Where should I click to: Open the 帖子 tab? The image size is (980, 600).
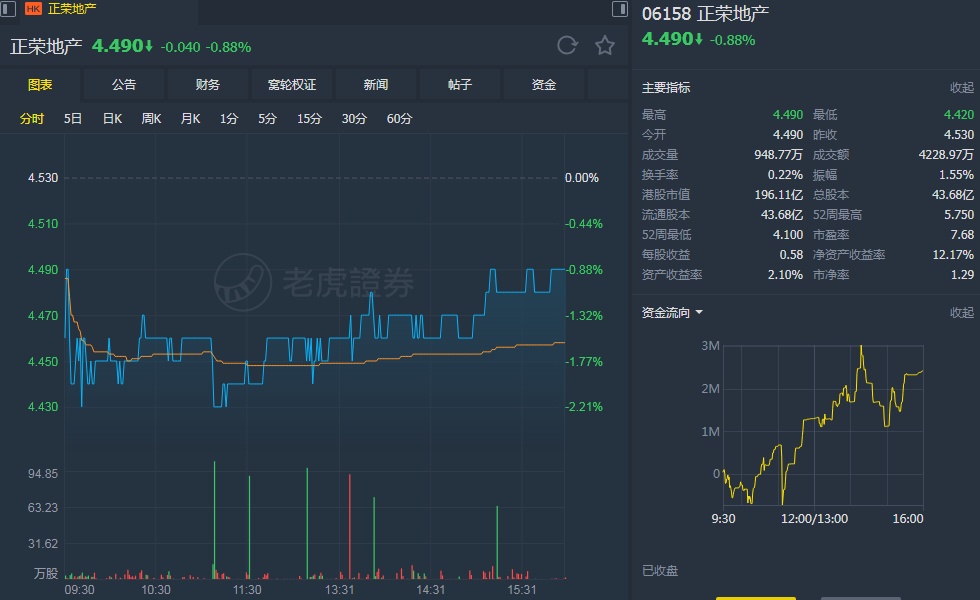coord(459,84)
